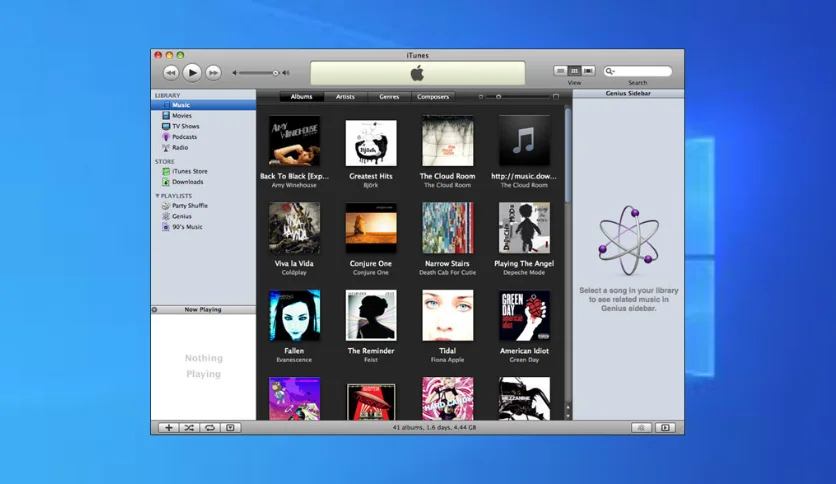Select the American Idiot album cover

pyautogui.click(x=524, y=316)
